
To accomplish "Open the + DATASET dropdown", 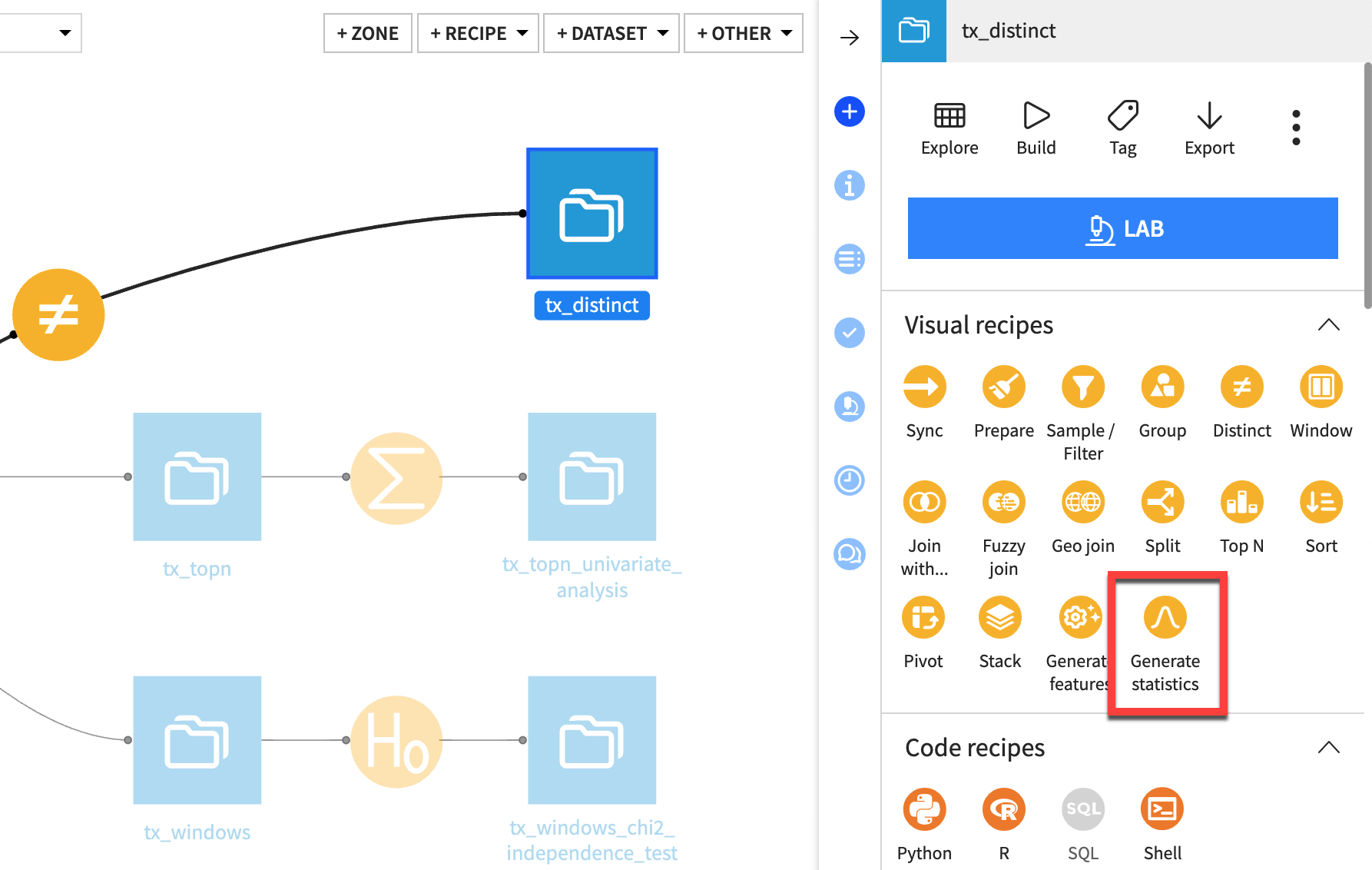I will (x=611, y=32).
